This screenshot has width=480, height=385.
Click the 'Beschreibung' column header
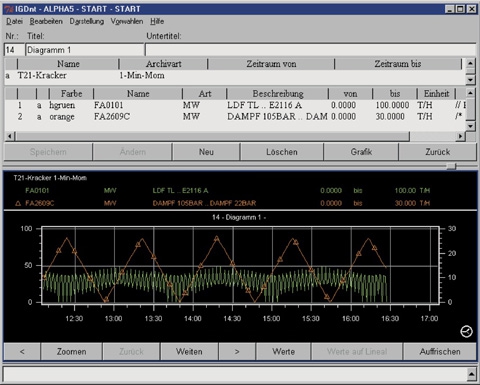tap(278, 94)
